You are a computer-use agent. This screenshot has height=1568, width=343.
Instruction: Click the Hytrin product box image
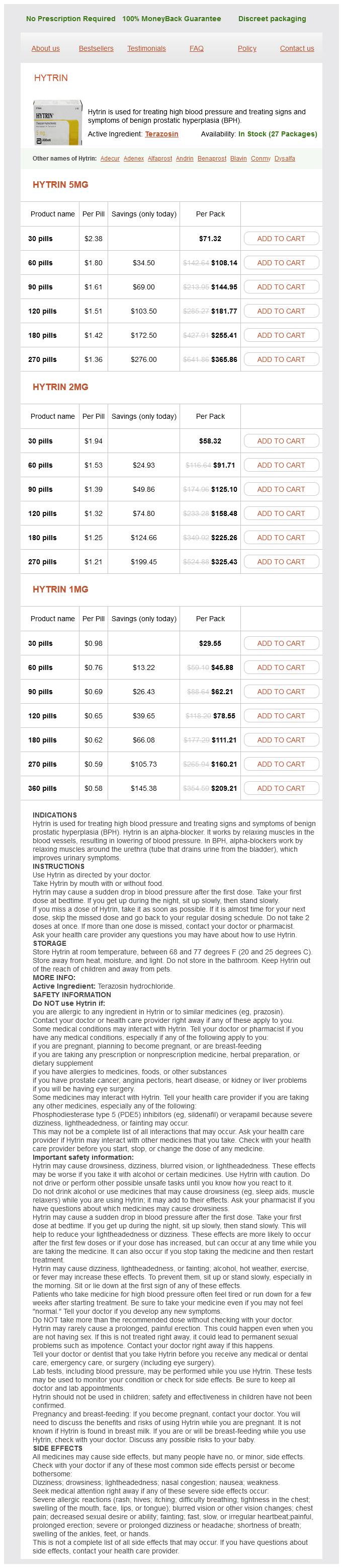[57, 123]
